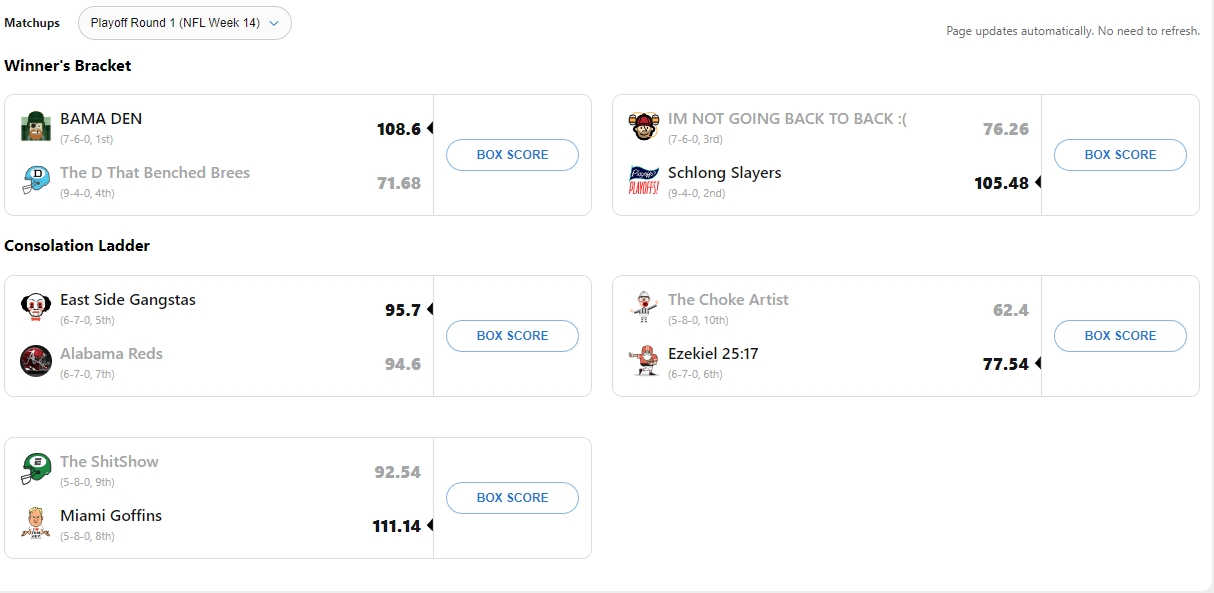The width and height of the screenshot is (1214, 593).
Task: Open box score for Schlong Slayers matchup
Action: [1120, 155]
